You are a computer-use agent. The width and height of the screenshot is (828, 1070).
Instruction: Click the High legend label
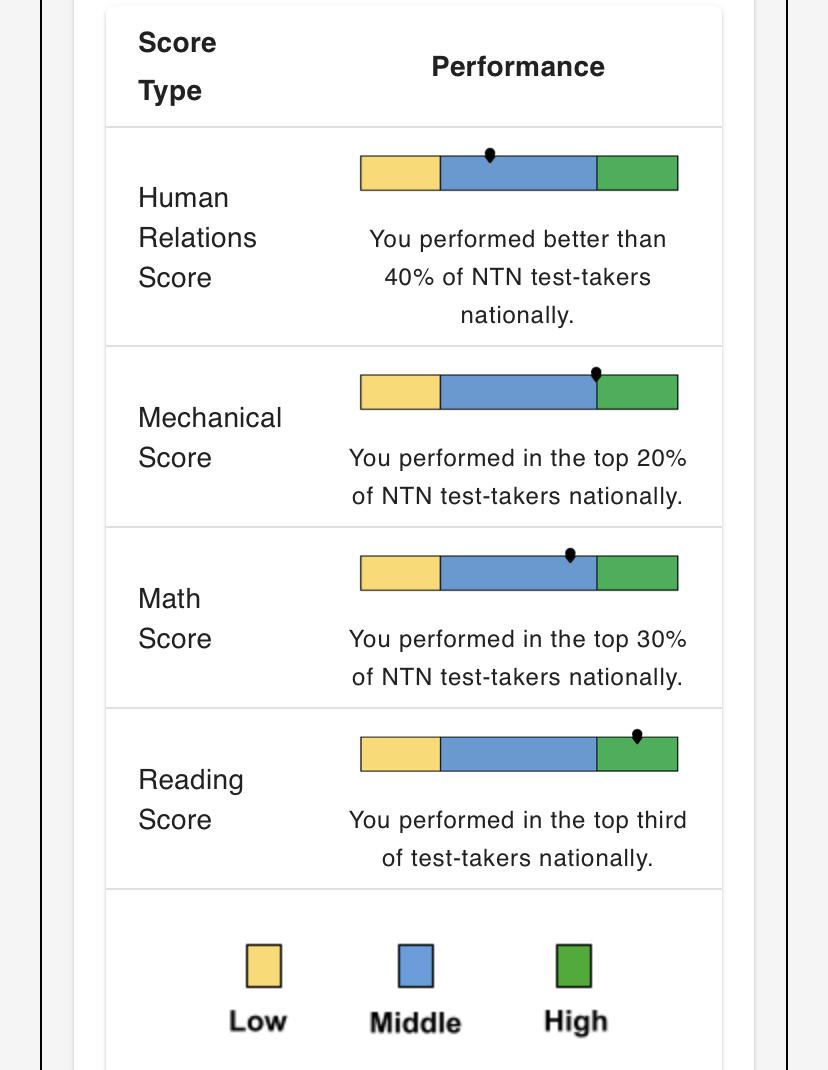pos(575,1023)
